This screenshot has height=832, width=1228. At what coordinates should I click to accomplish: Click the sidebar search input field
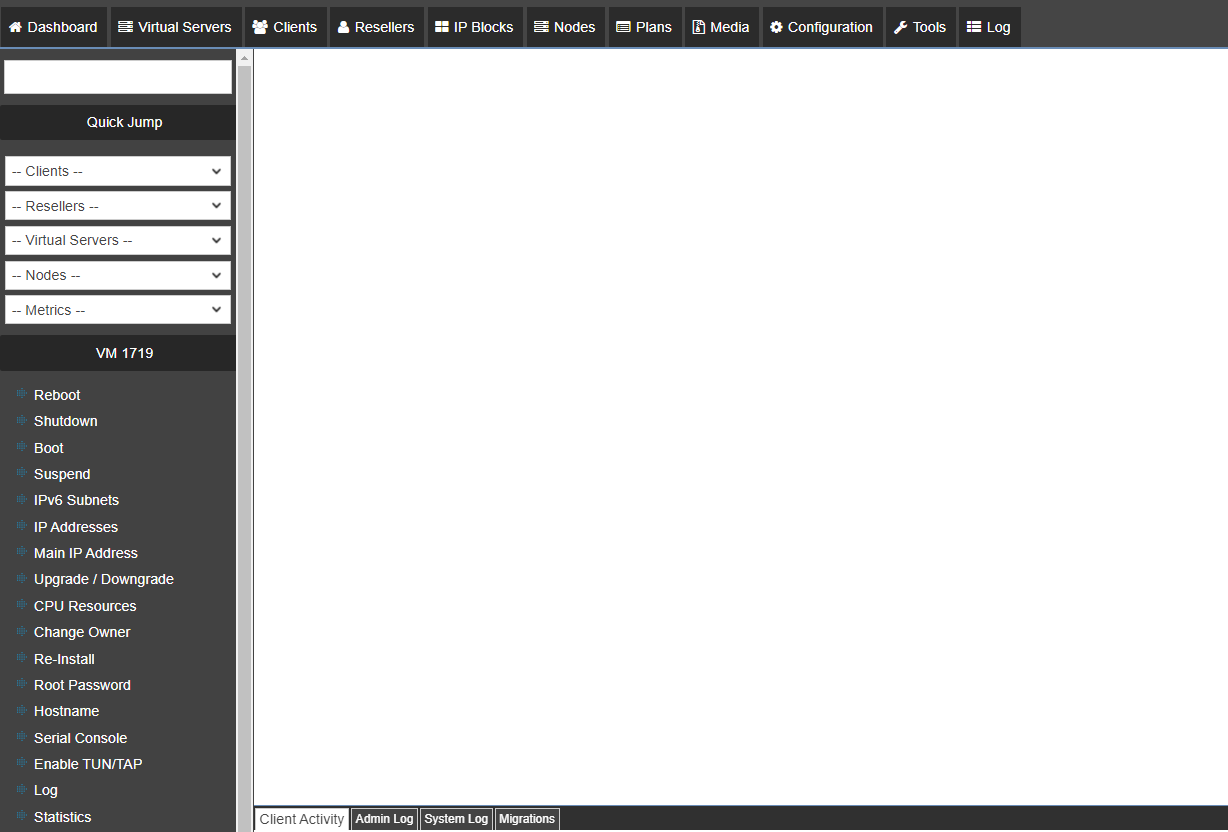[x=118, y=77]
